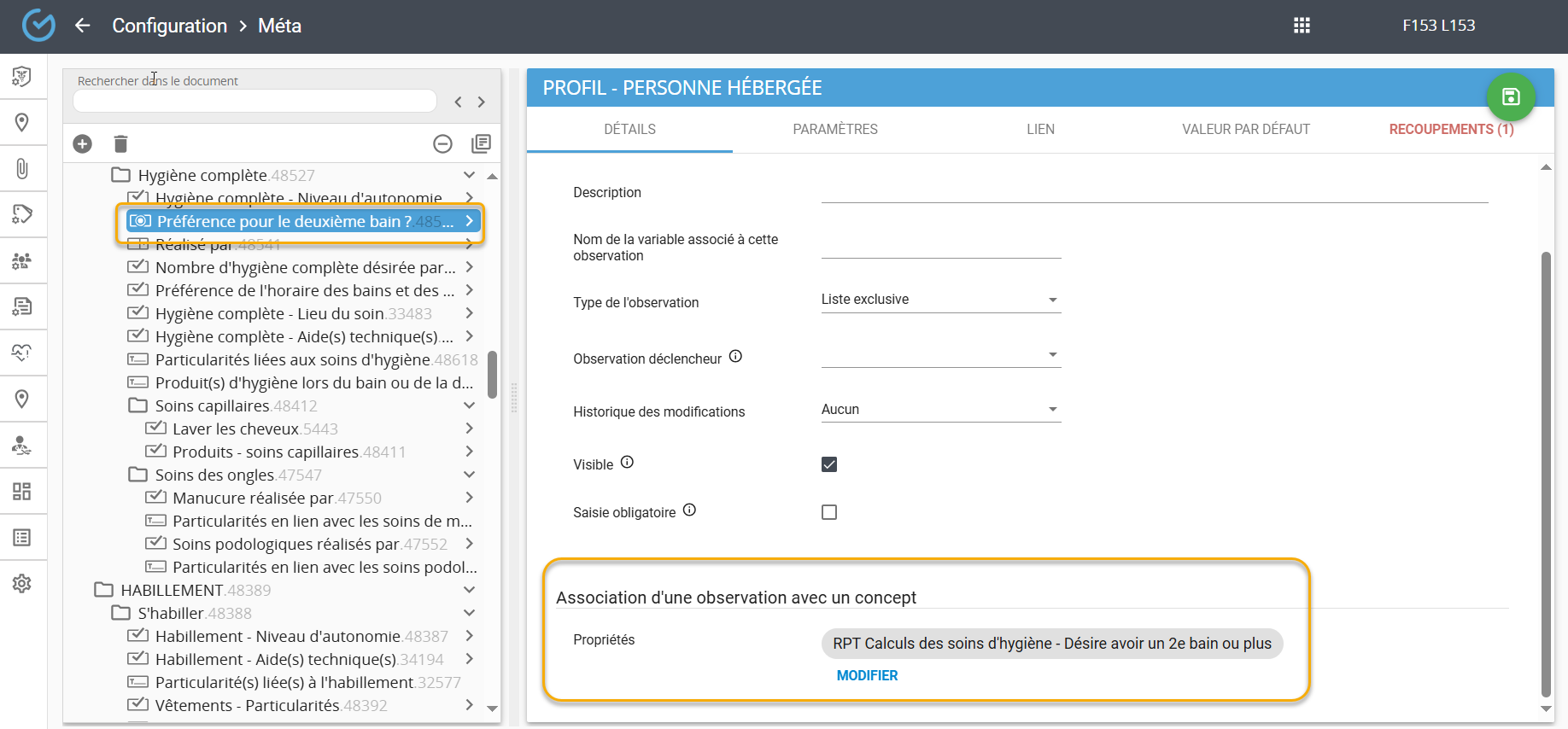The height and width of the screenshot is (729, 1568).
Task: Click the attachment paperclip sidebar icon
Action: [22, 168]
